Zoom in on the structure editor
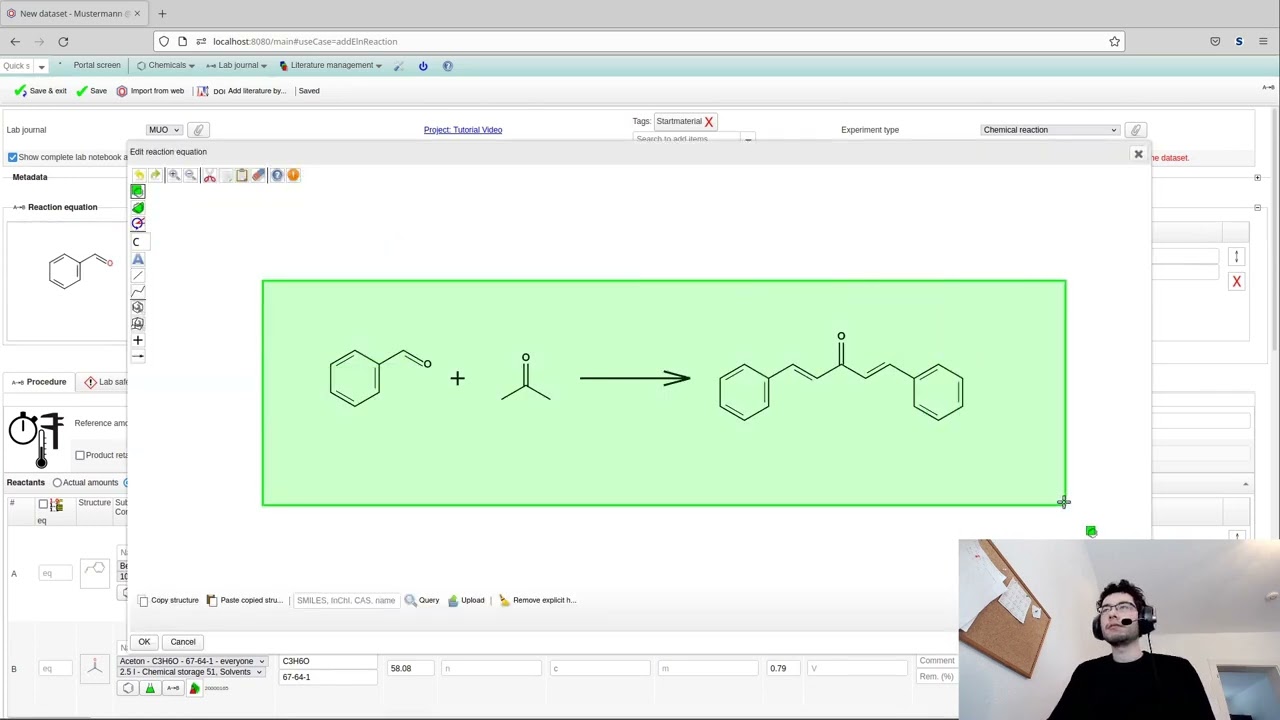This screenshot has height=720, width=1280. tap(174, 175)
